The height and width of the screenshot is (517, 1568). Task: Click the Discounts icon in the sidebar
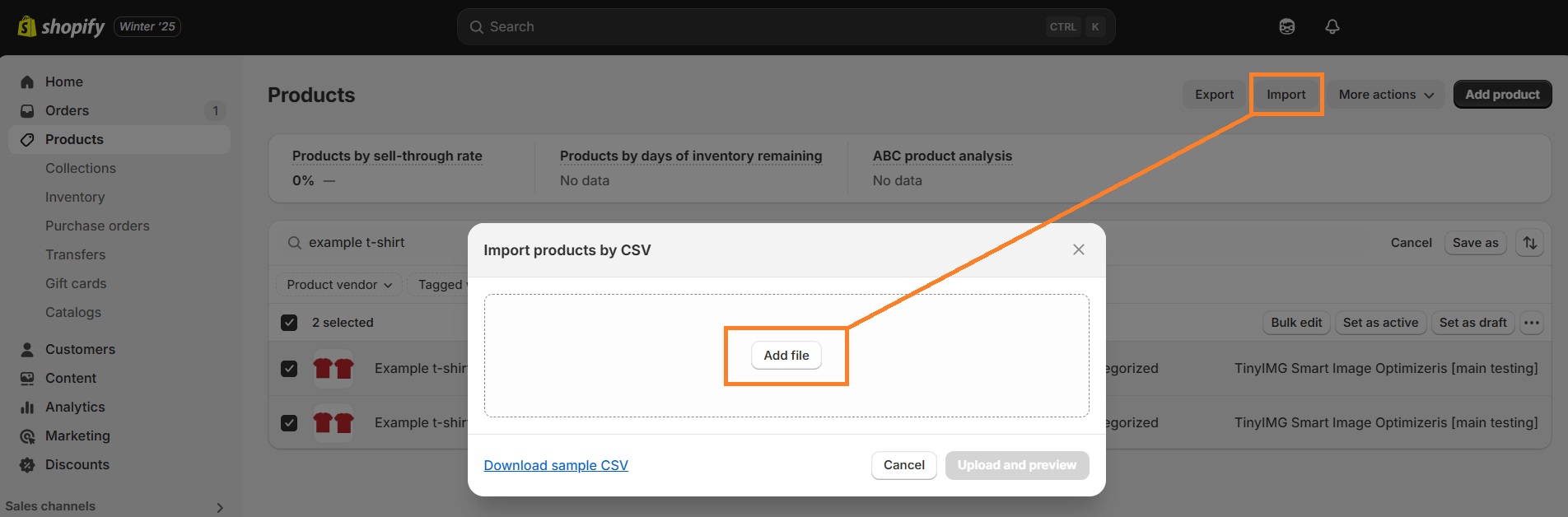point(27,464)
